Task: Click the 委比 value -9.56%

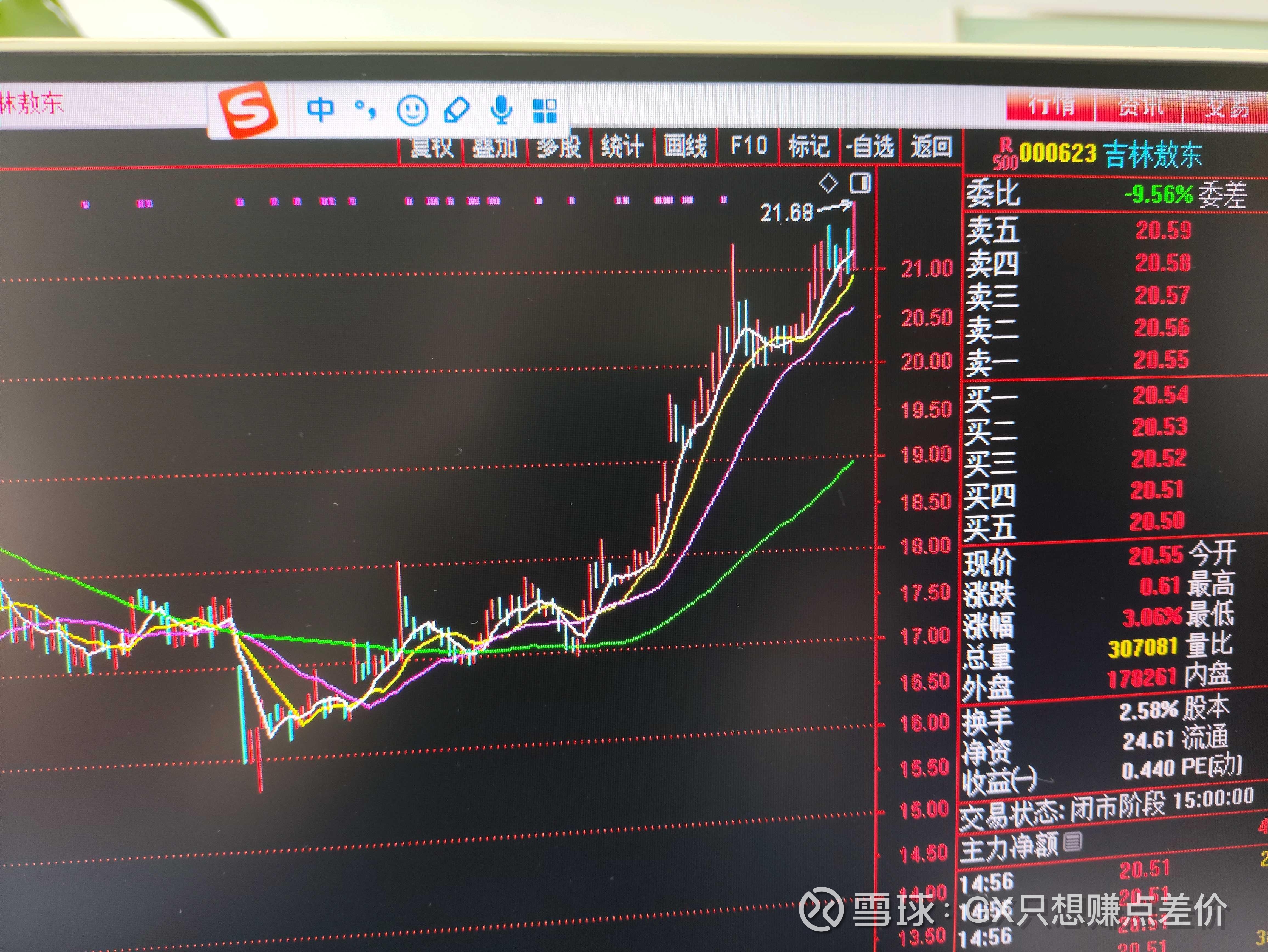Action: [x=1159, y=195]
